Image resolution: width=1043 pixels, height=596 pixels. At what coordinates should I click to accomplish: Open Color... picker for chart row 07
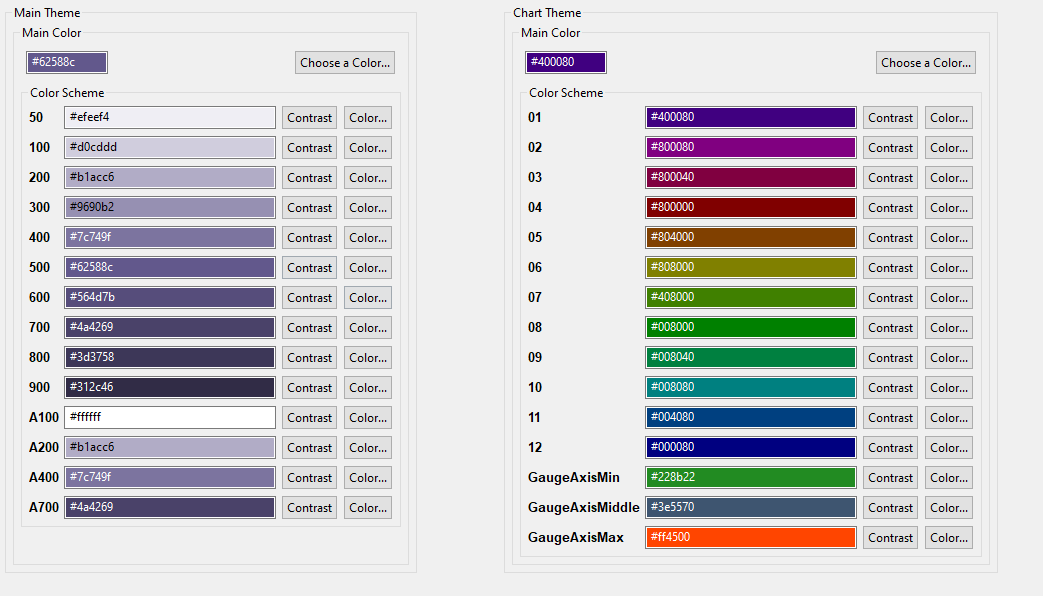click(948, 297)
